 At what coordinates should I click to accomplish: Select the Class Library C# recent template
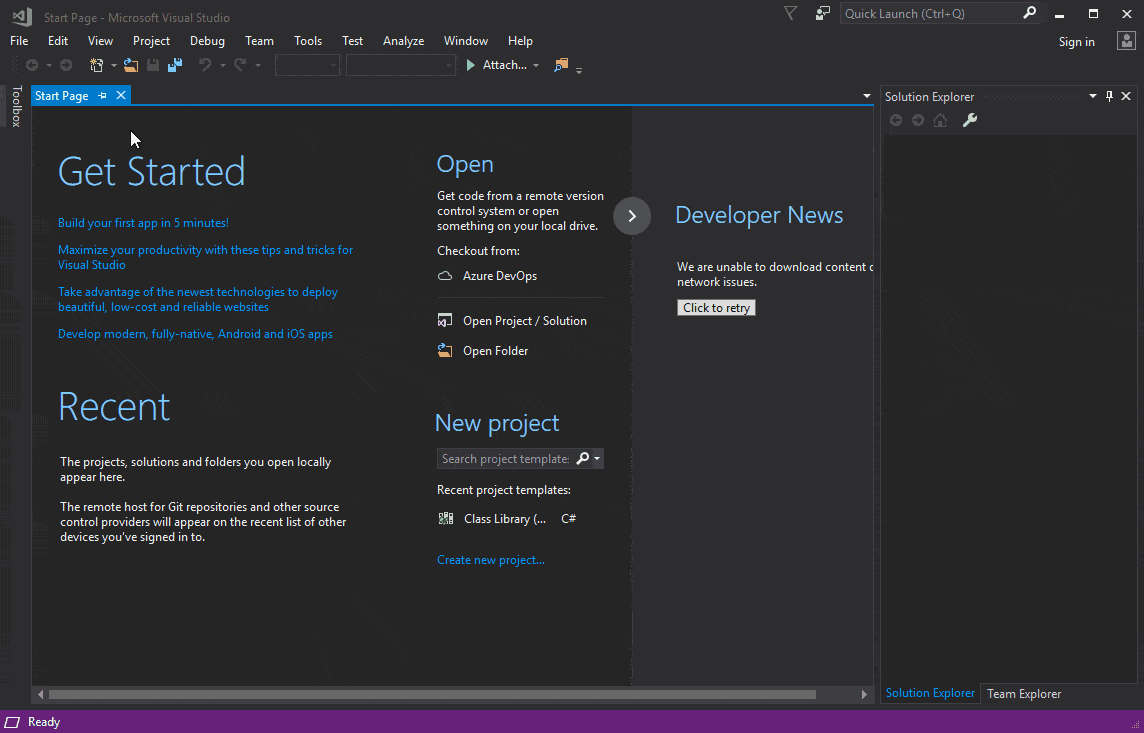tap(508, 519)
